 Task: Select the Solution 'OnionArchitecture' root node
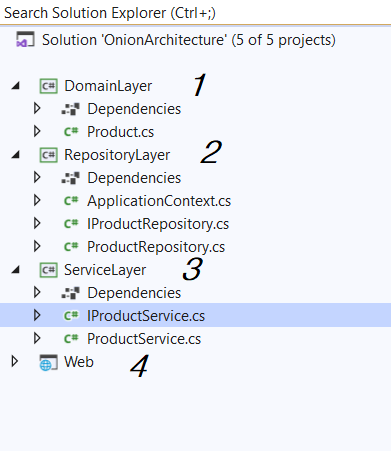click(189, 40)
